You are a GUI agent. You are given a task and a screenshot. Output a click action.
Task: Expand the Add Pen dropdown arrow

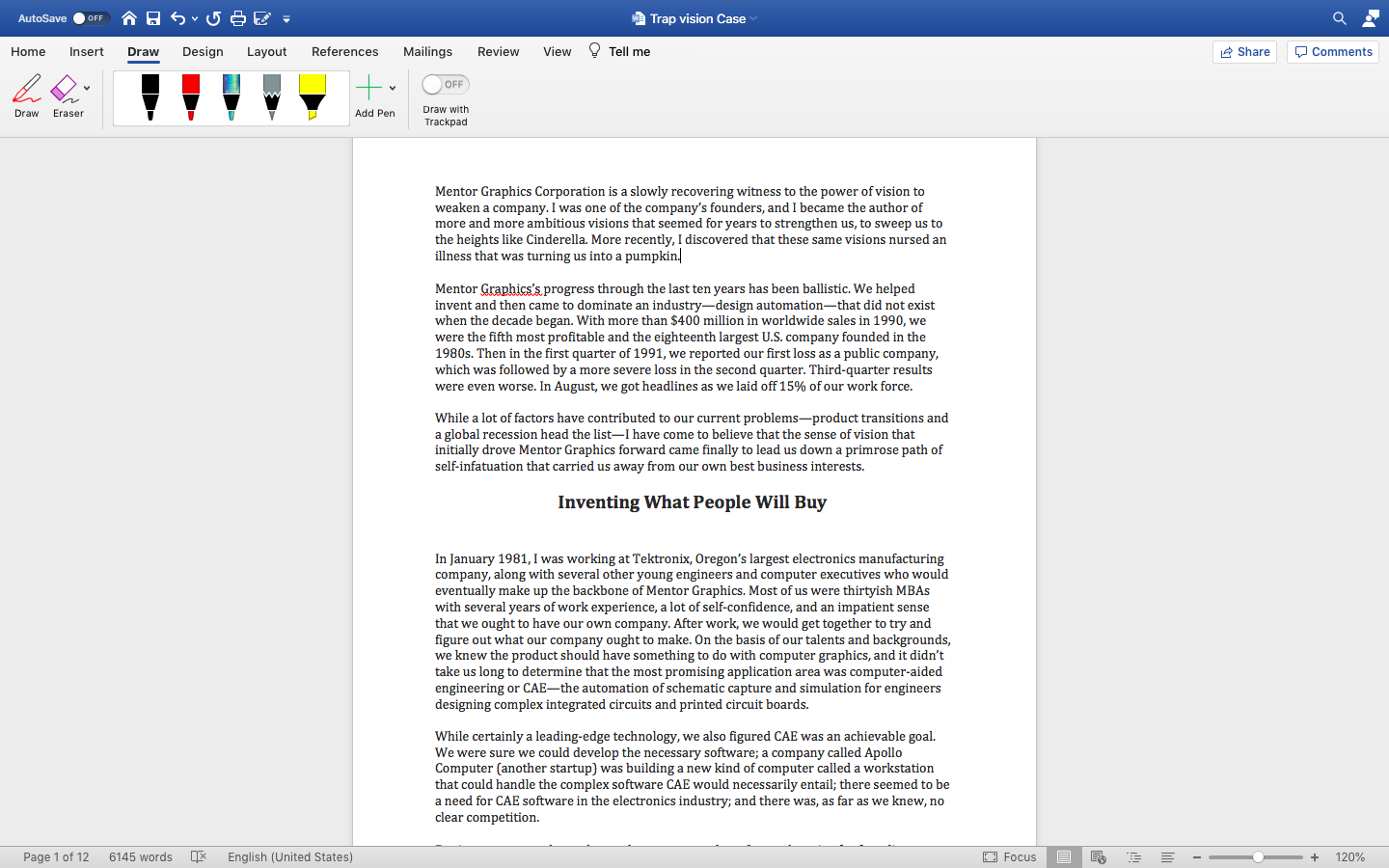pyautogui.click(x=393, y=89)
